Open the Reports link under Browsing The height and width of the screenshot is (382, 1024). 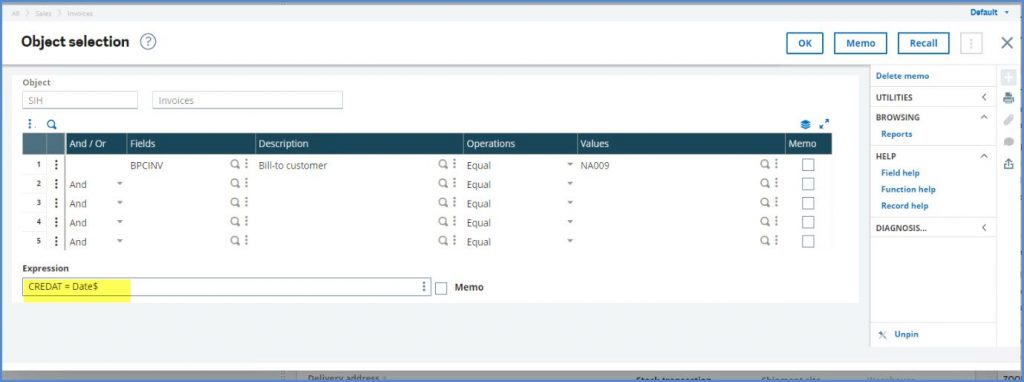[x=897, y=134]
